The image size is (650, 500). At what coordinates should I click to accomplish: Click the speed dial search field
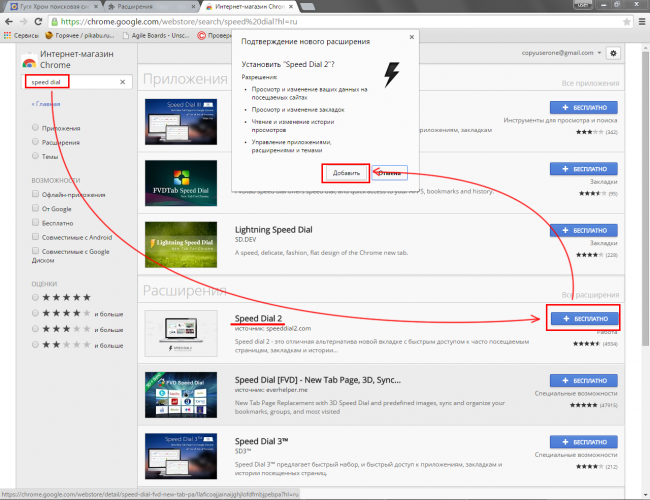click(77, 82)
